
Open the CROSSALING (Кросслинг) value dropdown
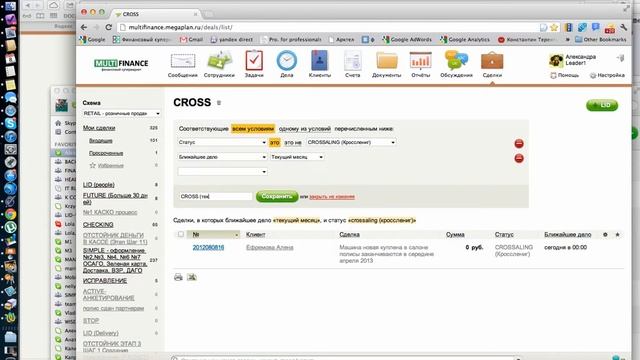coord(351,142)
